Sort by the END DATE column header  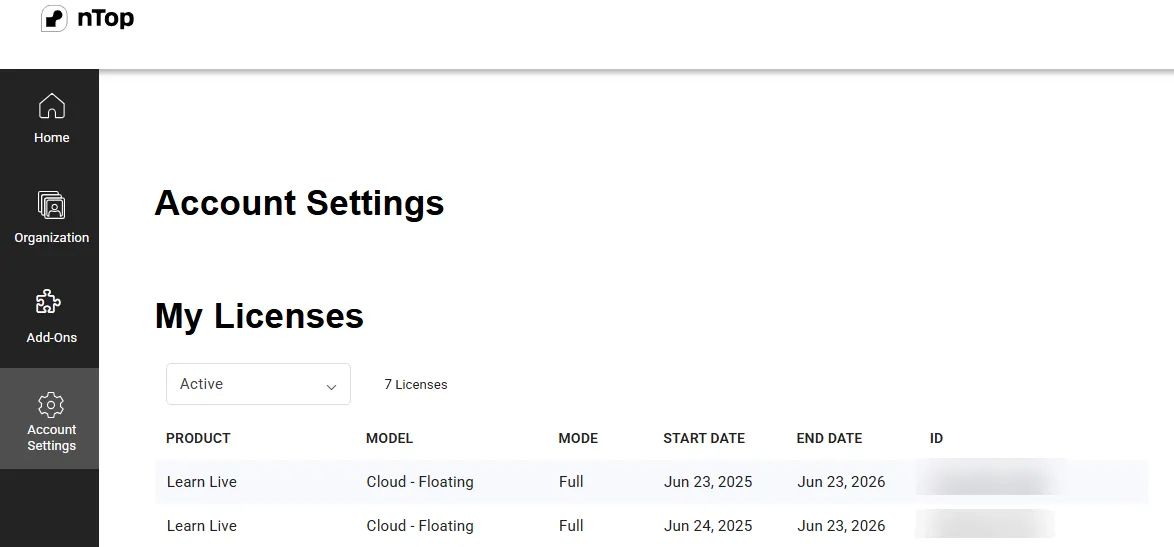pos(830,438)
